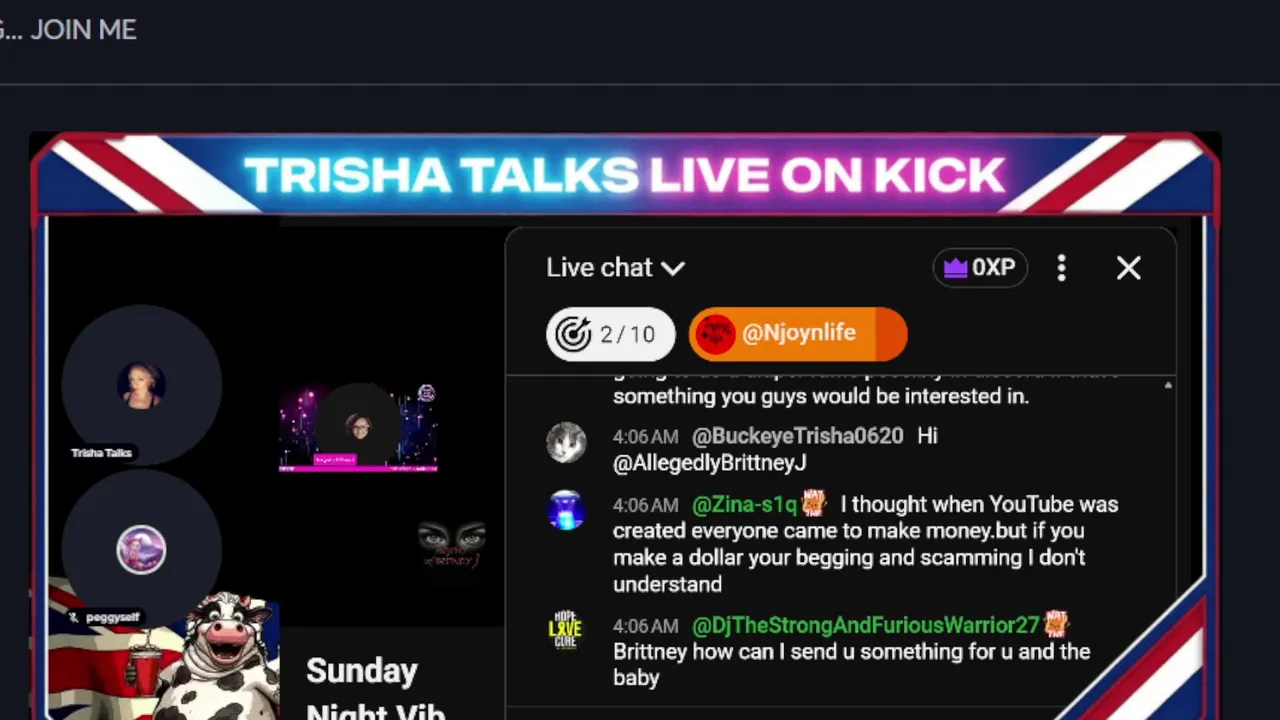Click the center pink stage video thumbnail
Viewport: 1280px width, 720px height.
coord(358,427)
